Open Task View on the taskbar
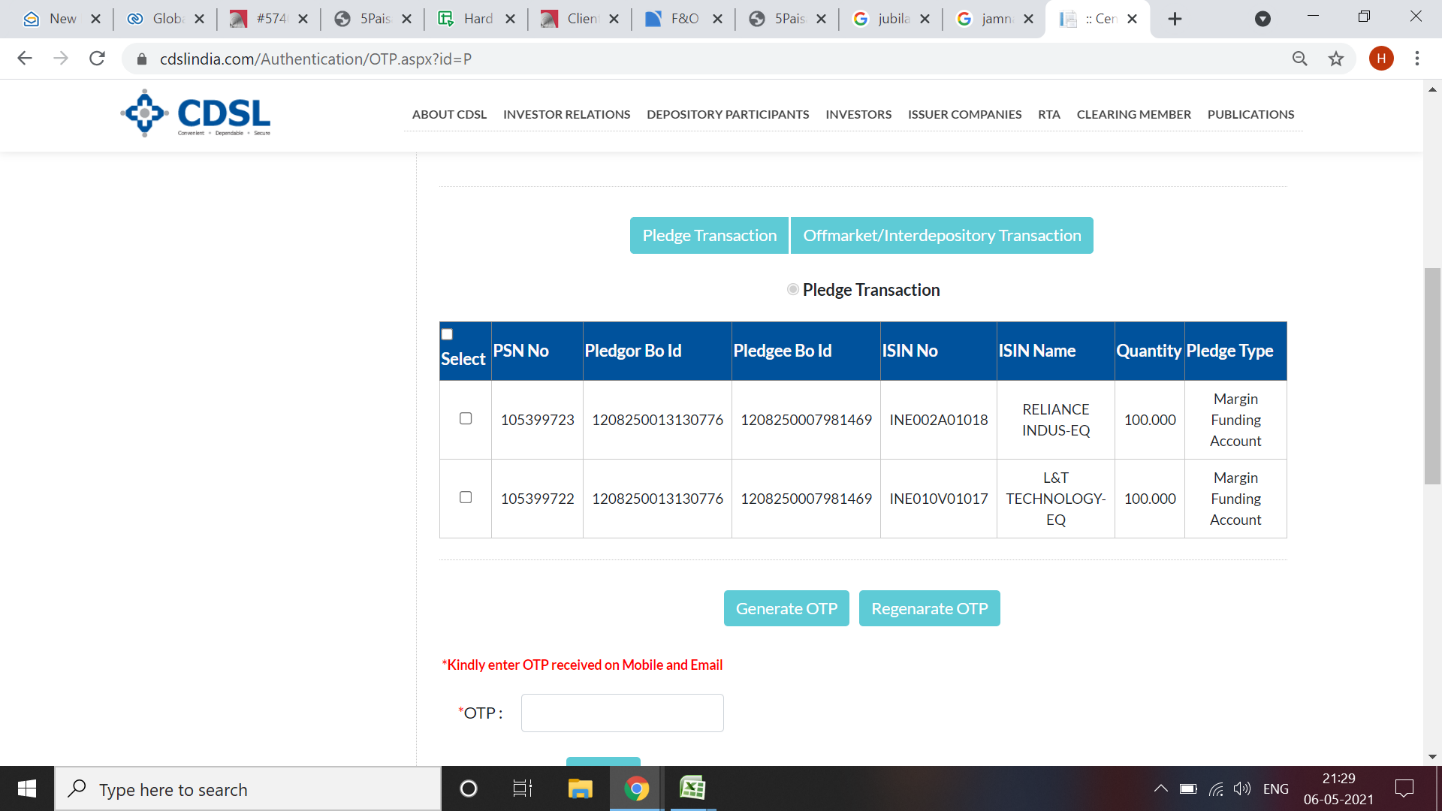The width and height of the screenshot is (1442, 811). click(522, 789)
